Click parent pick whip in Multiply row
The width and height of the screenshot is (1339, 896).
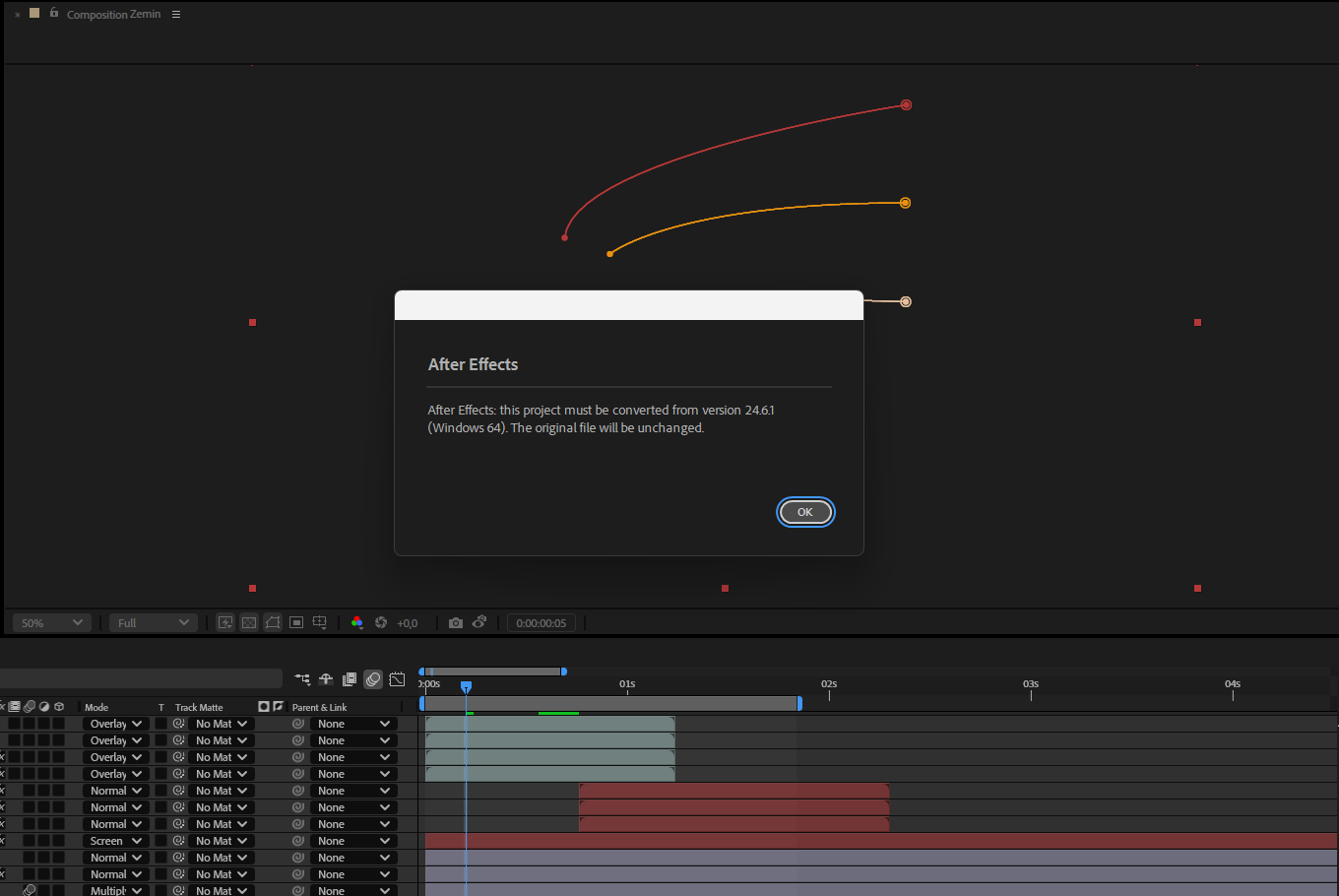(297, 890)
